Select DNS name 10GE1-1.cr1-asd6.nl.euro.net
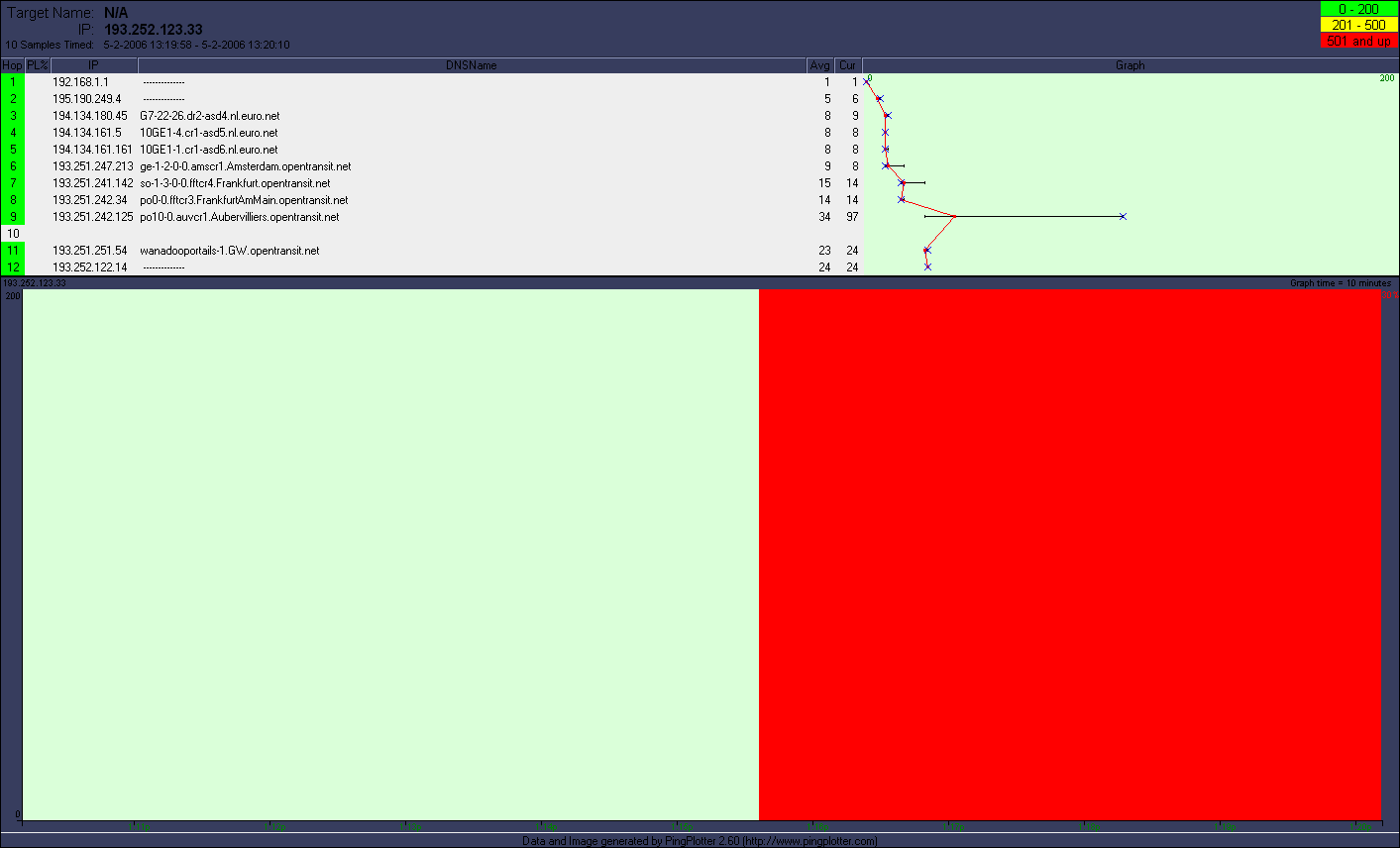The height and width of the screenshot is (848, 1400). point(209,150)
